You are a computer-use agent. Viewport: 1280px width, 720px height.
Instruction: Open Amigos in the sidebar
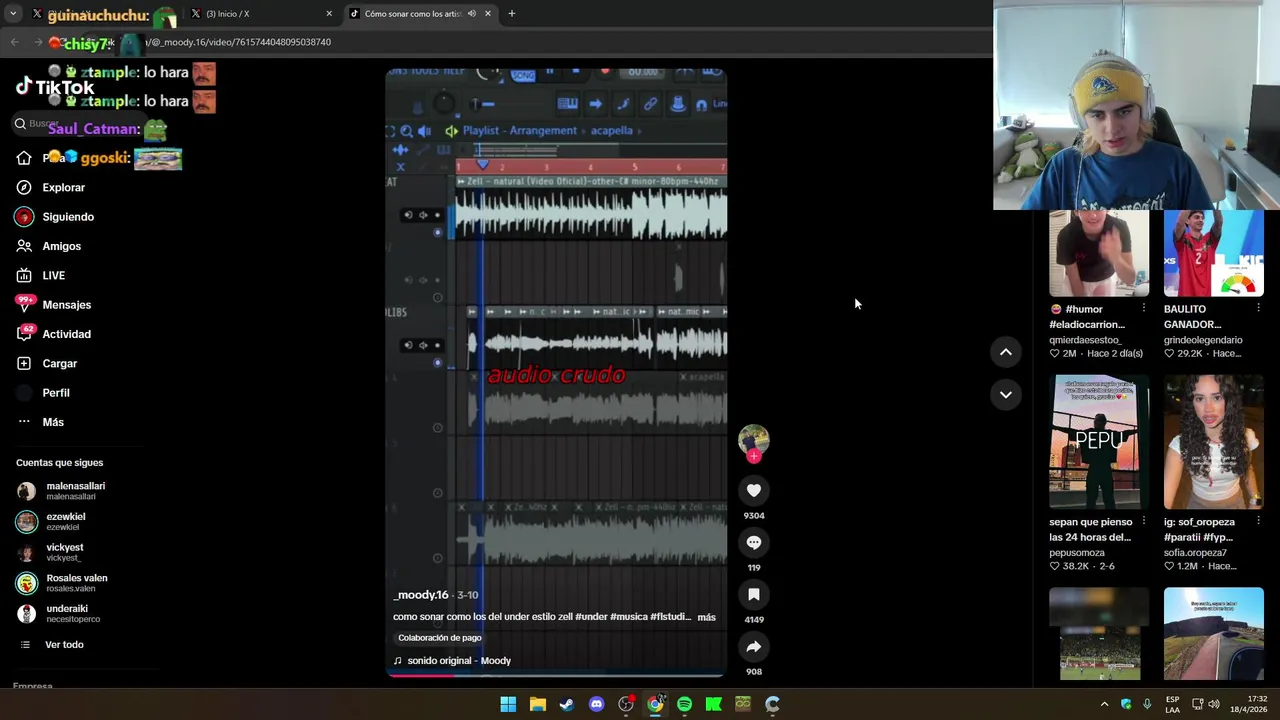[61, 246]
